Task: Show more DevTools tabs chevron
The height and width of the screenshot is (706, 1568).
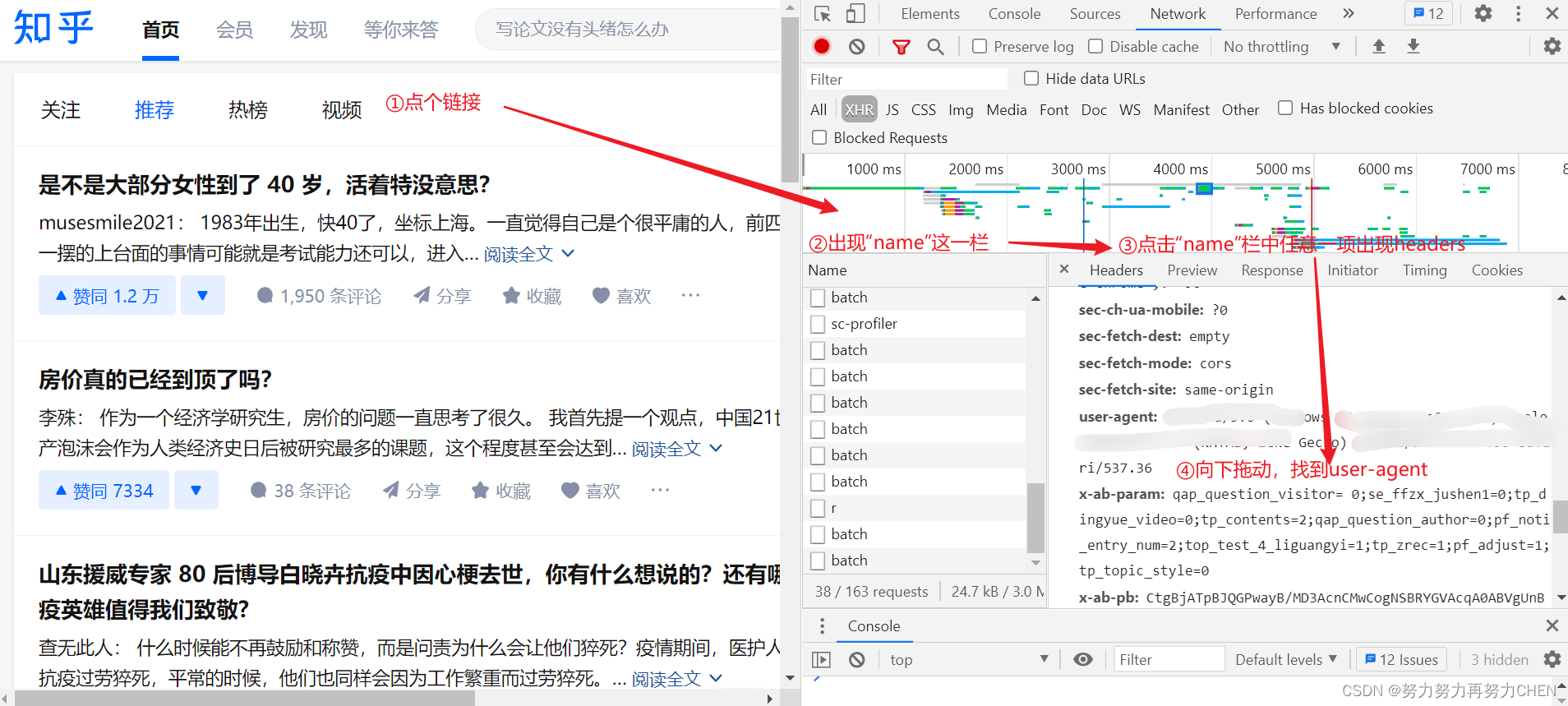Action: (x=1348, y=13)
